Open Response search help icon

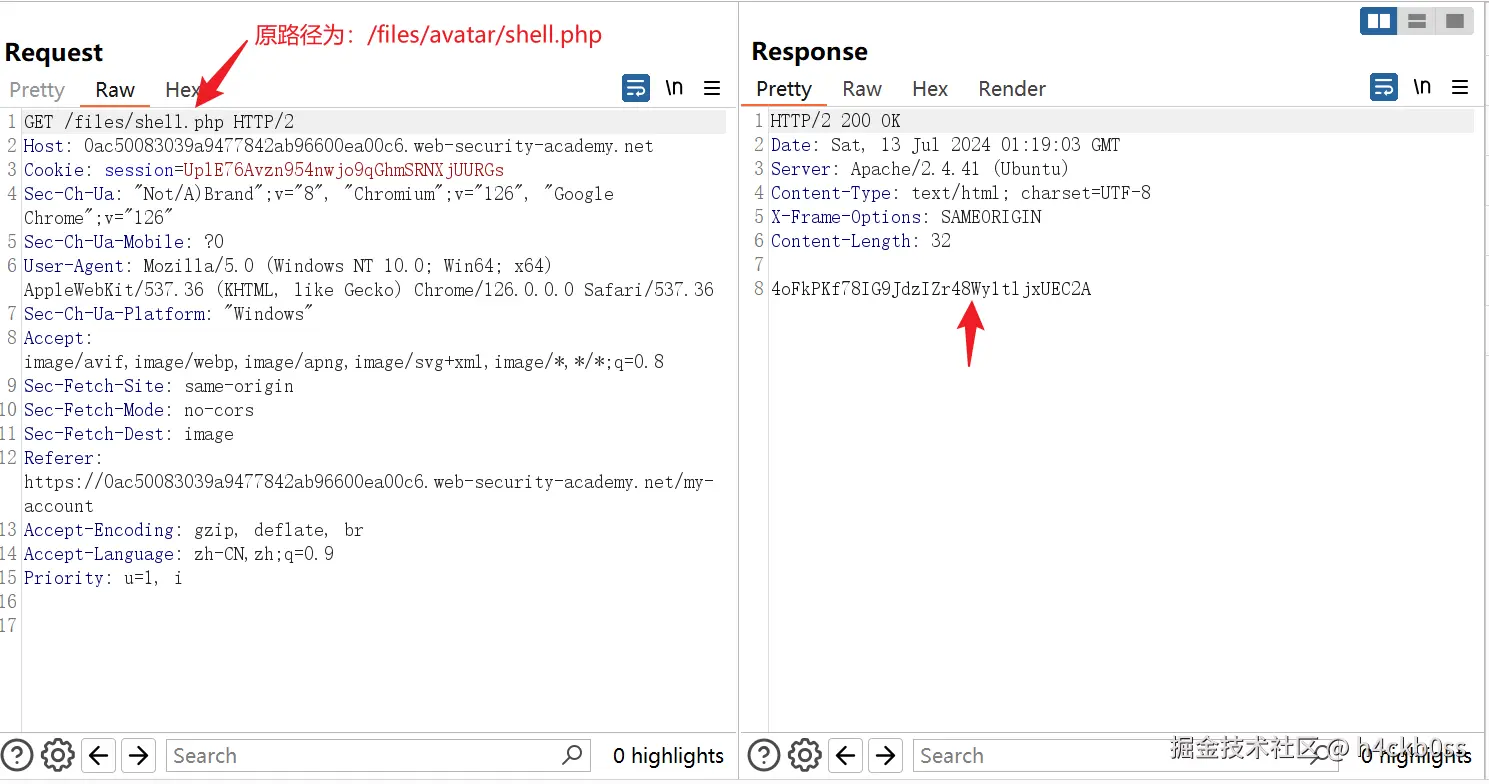pos(765,755)
